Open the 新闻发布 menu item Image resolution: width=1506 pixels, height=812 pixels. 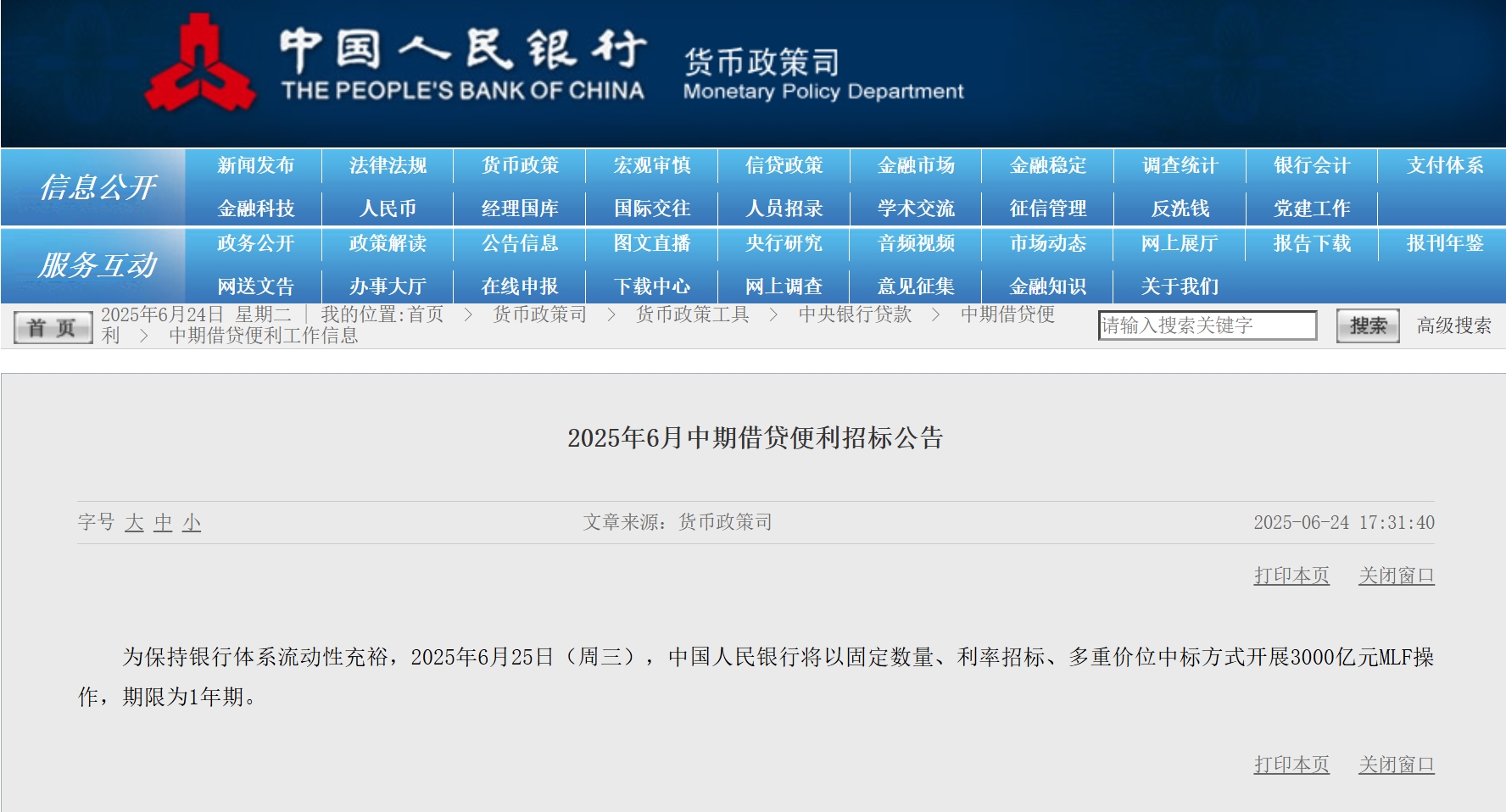255,165
